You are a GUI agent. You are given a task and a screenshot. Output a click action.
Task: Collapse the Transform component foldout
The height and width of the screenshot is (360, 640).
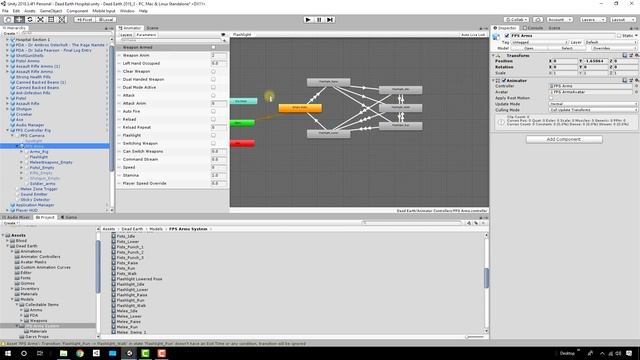click(494, 55)
